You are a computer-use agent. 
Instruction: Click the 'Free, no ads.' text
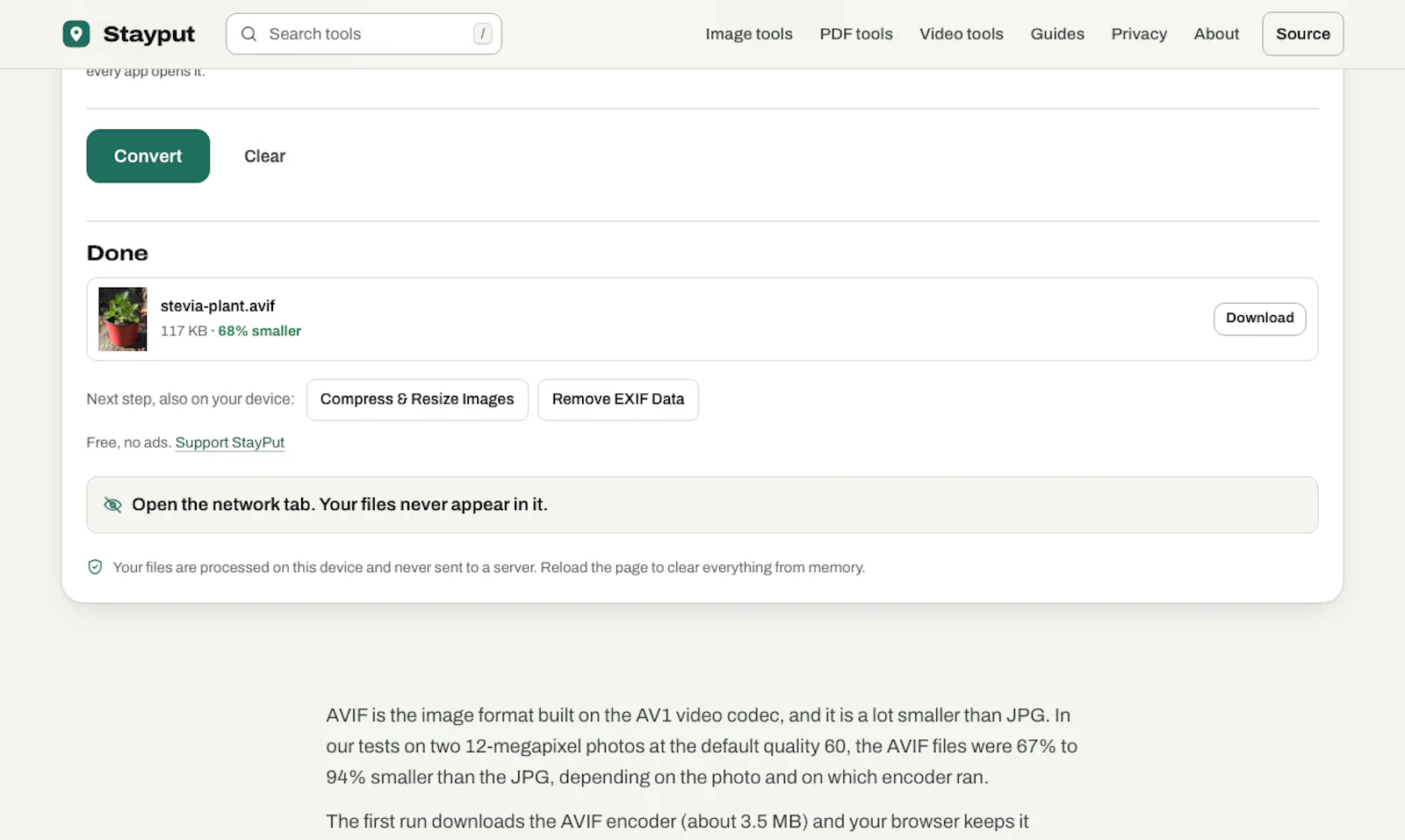pyautogui.click(x=128, y=442)
